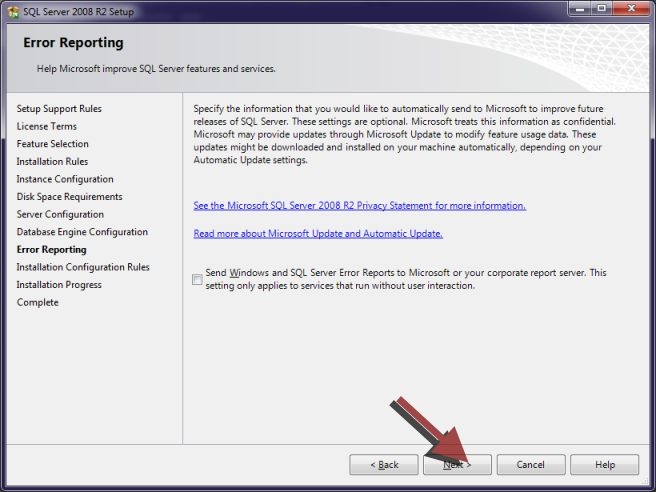Select the Setup Support Rules step
656x492 pixels.
pyautogui.click(x=59, y=109)
